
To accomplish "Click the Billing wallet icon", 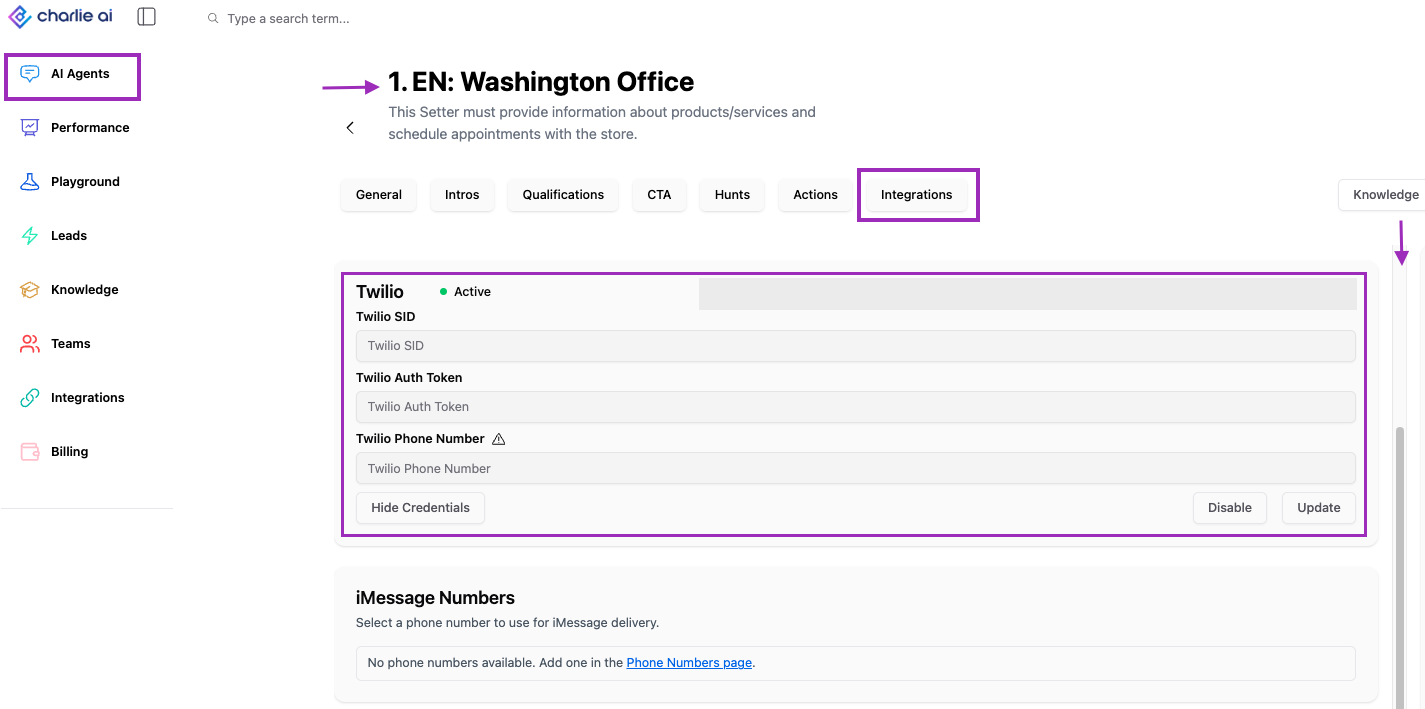I will (x=30, y=452).
